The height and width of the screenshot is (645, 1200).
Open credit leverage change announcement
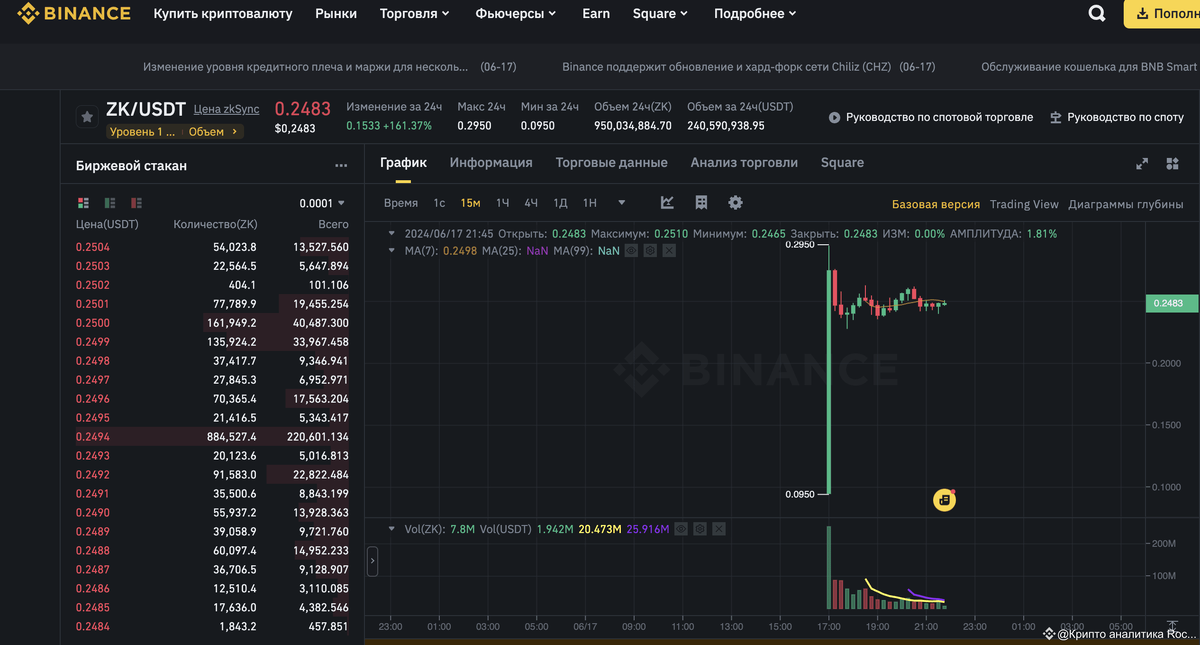(330, 67)
